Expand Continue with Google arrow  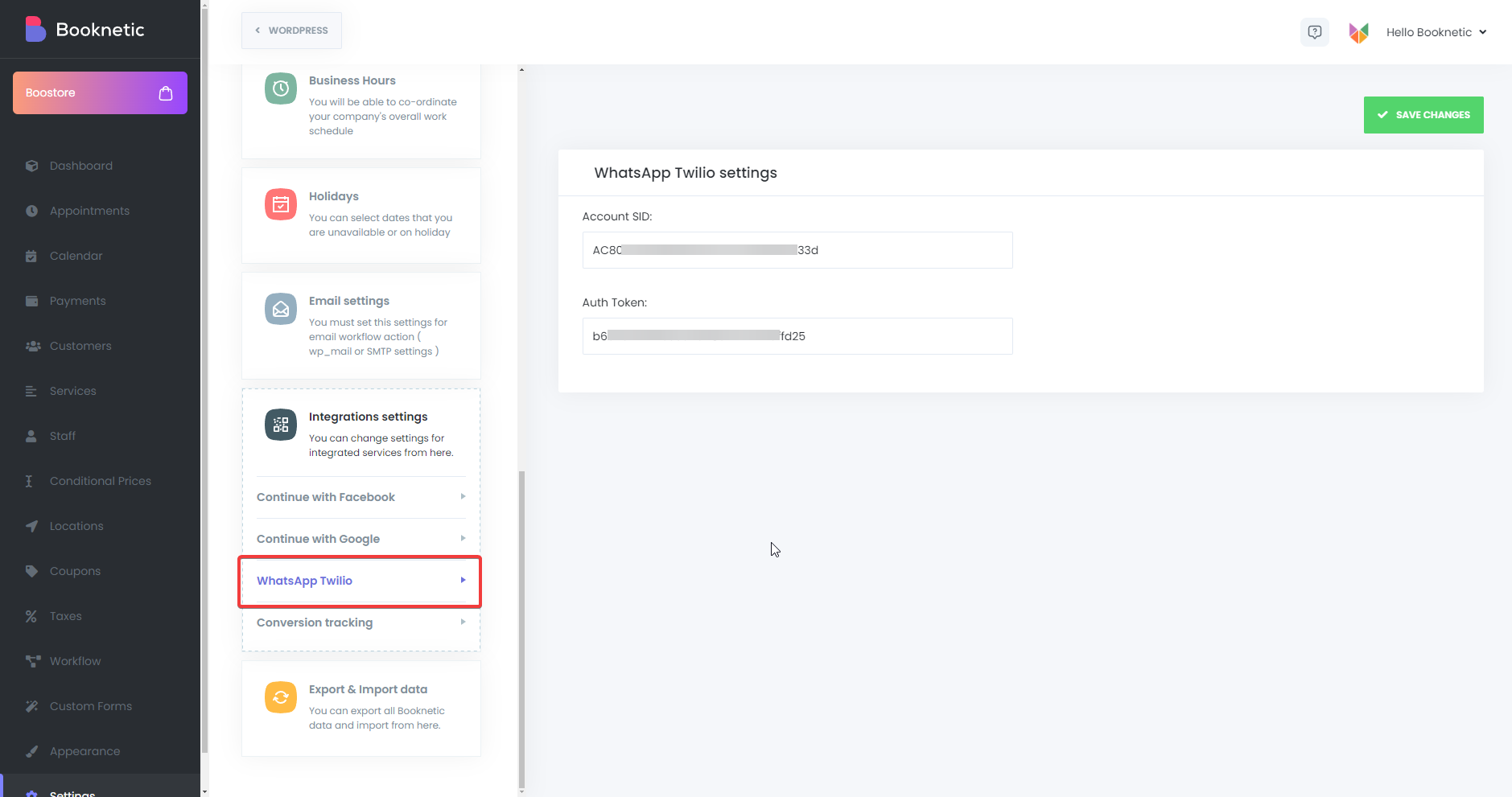tap(463, 539)
